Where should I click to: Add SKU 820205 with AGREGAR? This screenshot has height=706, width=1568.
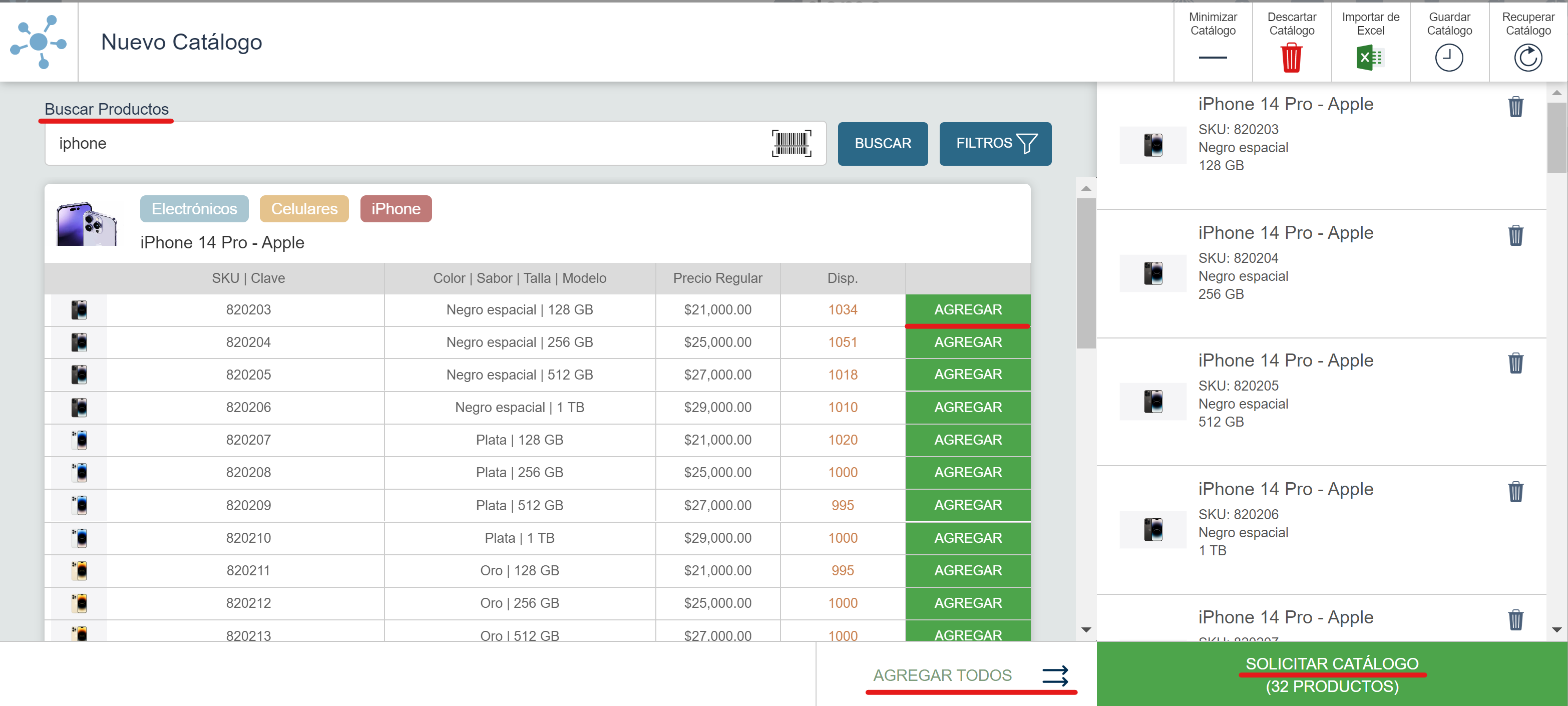click(x=968, y=375)
